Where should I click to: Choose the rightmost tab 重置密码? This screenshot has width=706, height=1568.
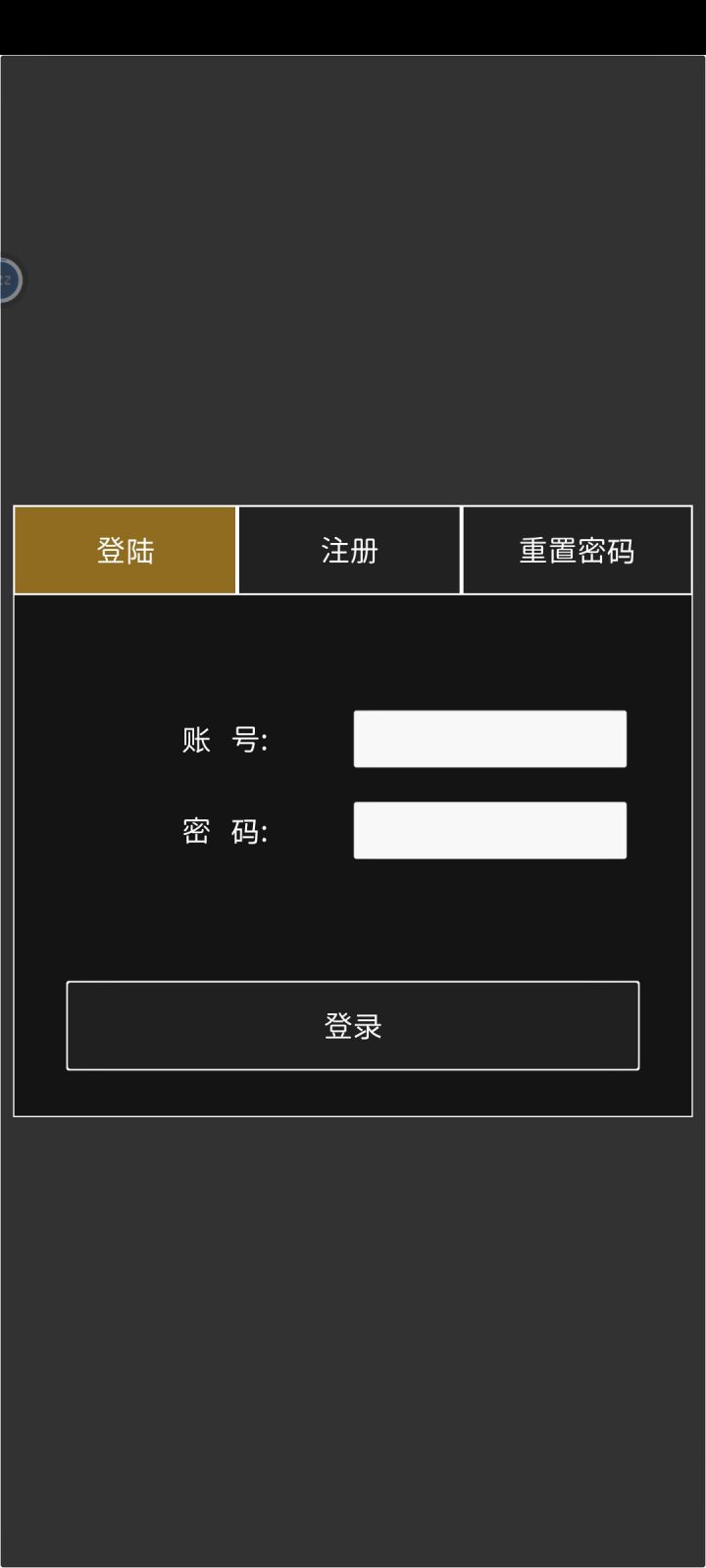pyautogui.click(x=577, y=550)
